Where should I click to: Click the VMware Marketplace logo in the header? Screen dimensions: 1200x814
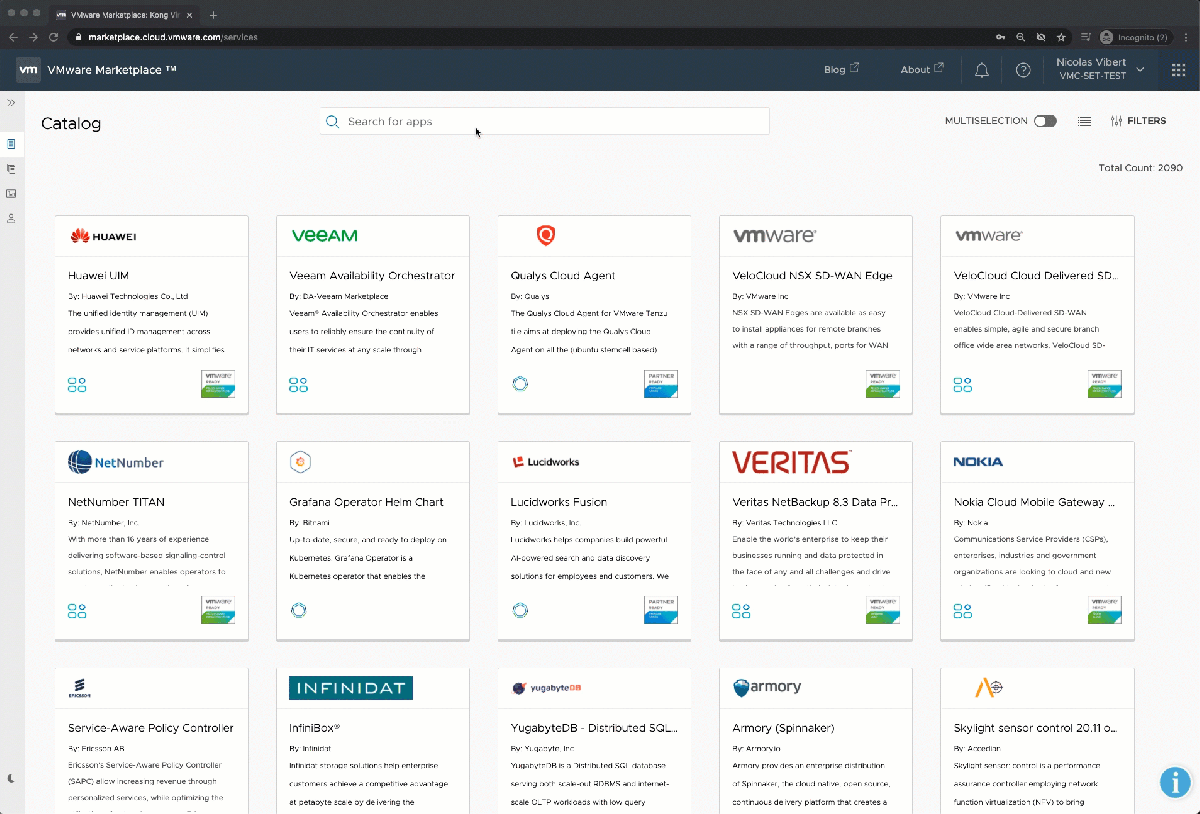[x=28, y=69]
